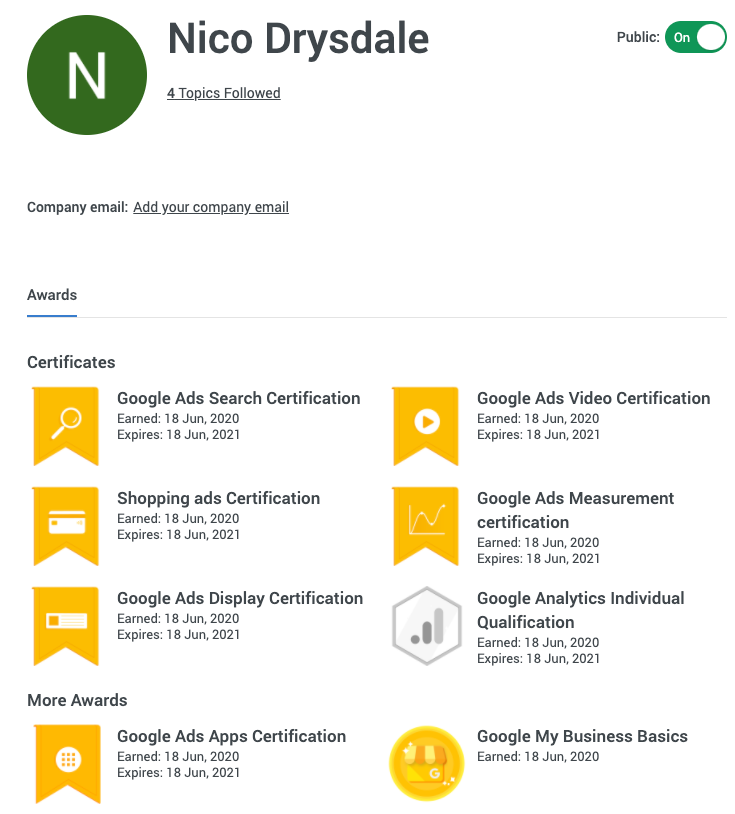Click the Google Ads Display Certification badge
Viewport: 735px width, 814px height.
point(66,626)
